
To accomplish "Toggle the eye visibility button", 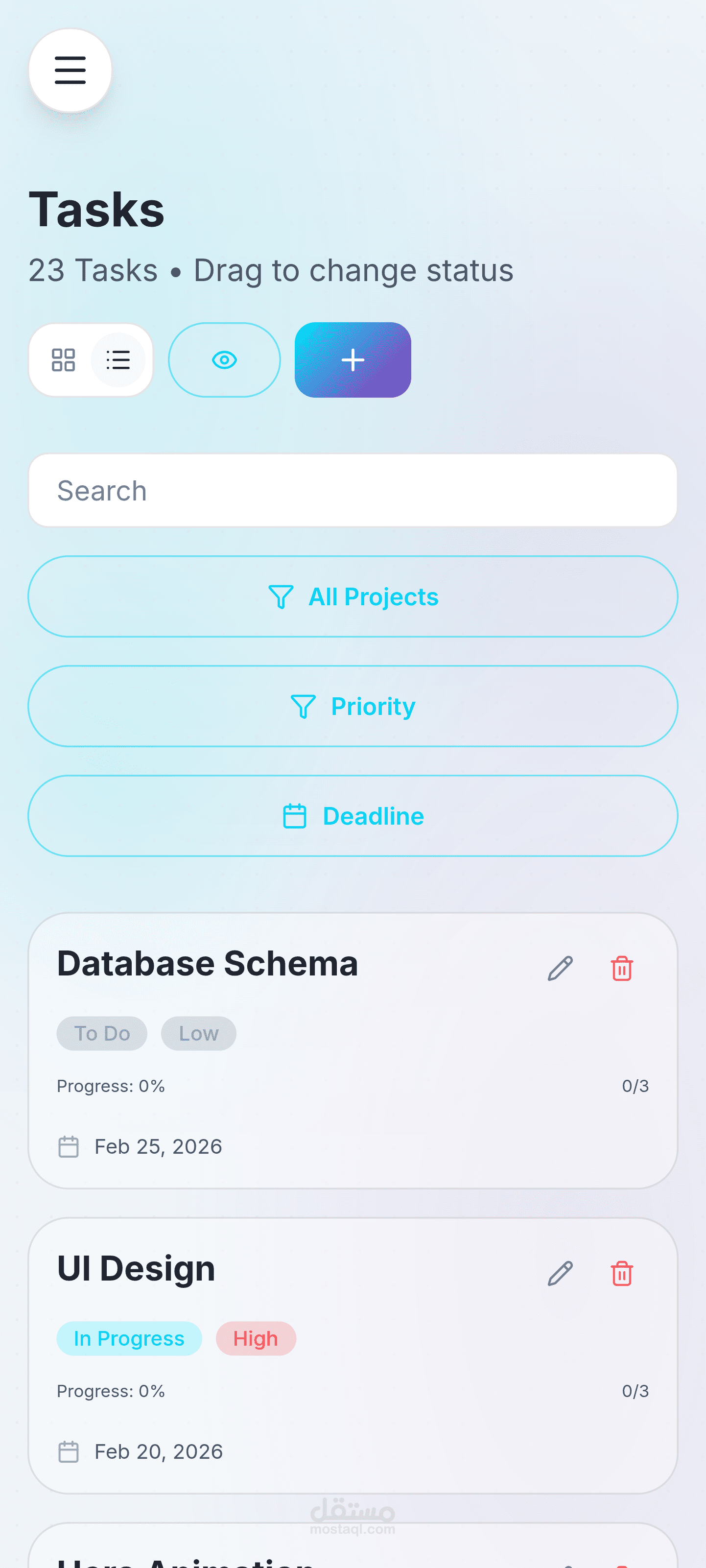I will [224, 360].
